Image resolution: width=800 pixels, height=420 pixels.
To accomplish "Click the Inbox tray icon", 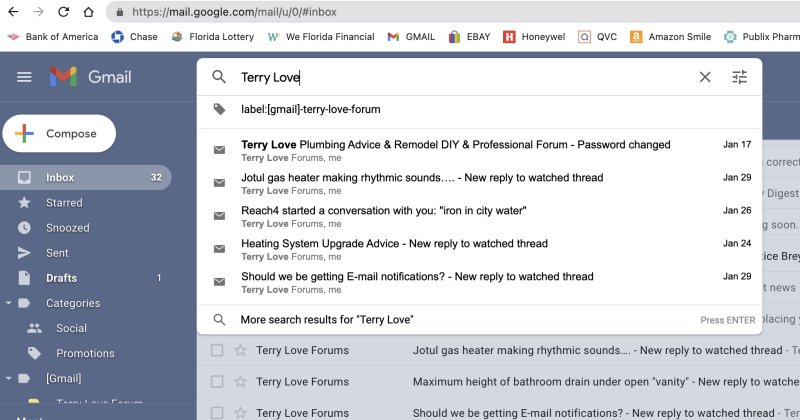I will point(24,178).
